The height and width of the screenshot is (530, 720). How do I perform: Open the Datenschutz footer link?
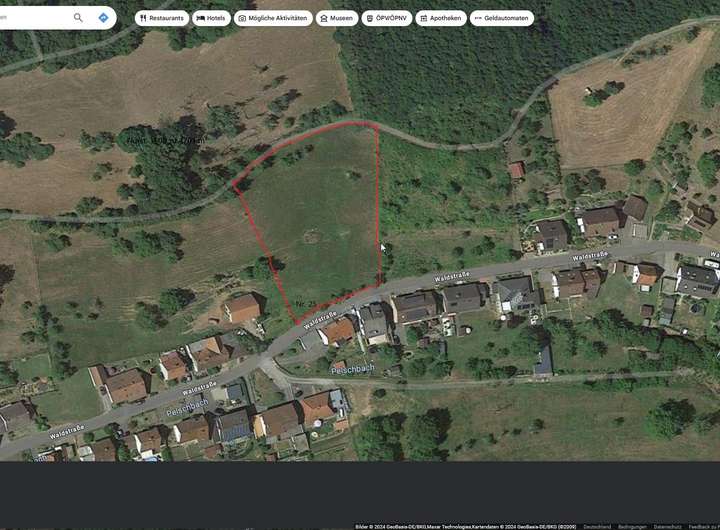(667, 527)
